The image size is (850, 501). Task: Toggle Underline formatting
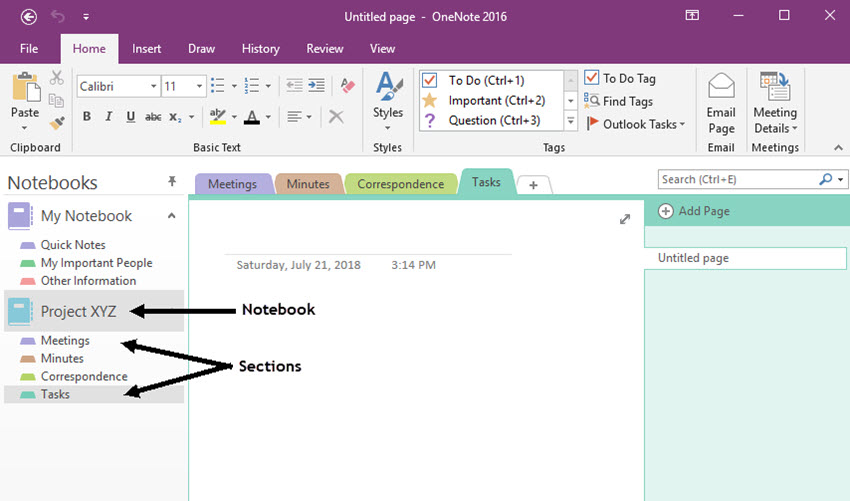click(131, 117)
